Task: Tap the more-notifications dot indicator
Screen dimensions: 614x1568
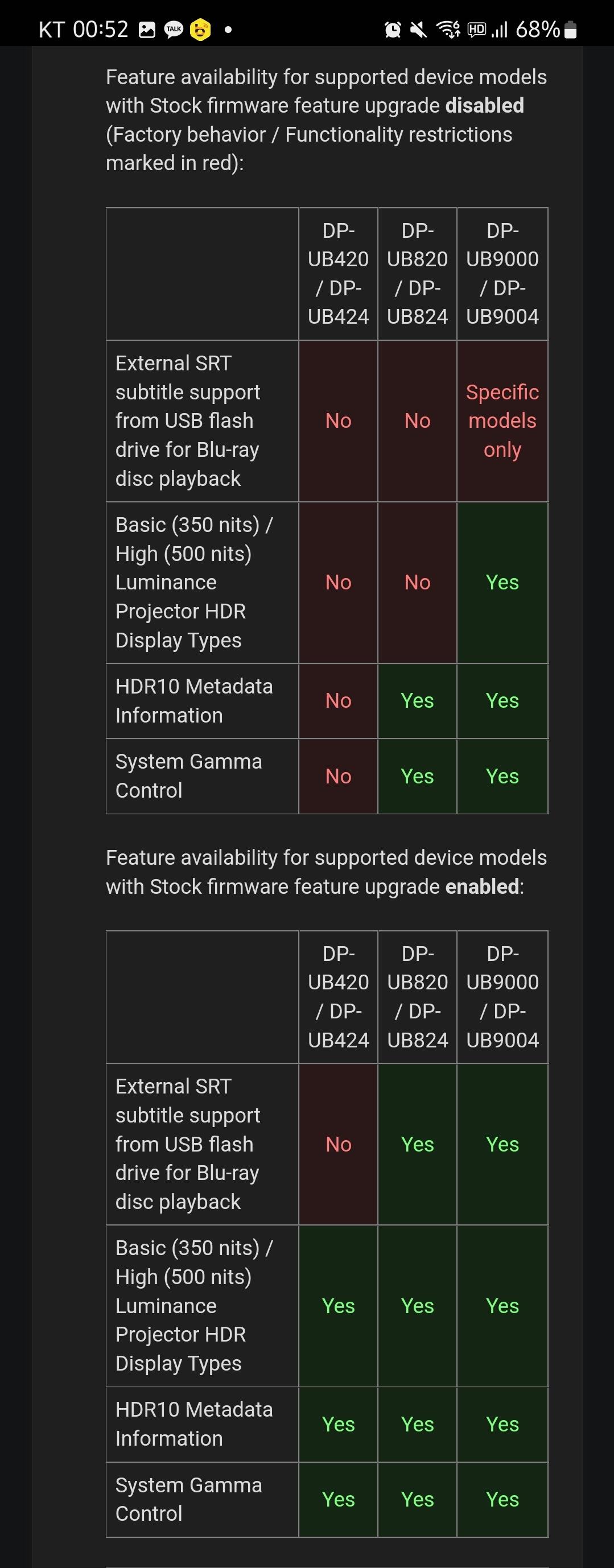Action: coord(228,29)
